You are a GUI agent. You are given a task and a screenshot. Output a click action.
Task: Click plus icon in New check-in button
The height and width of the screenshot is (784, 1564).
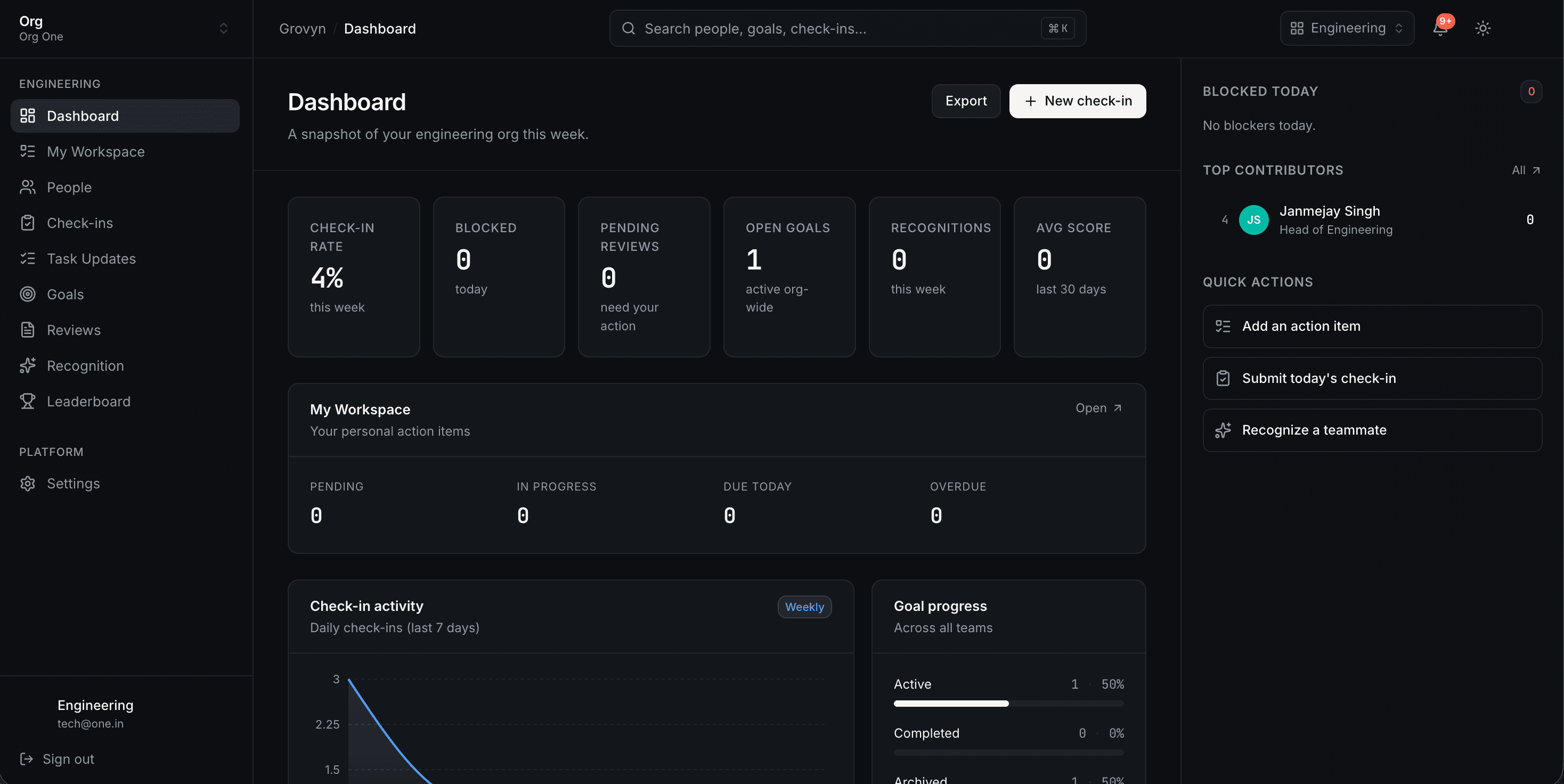1030,101
